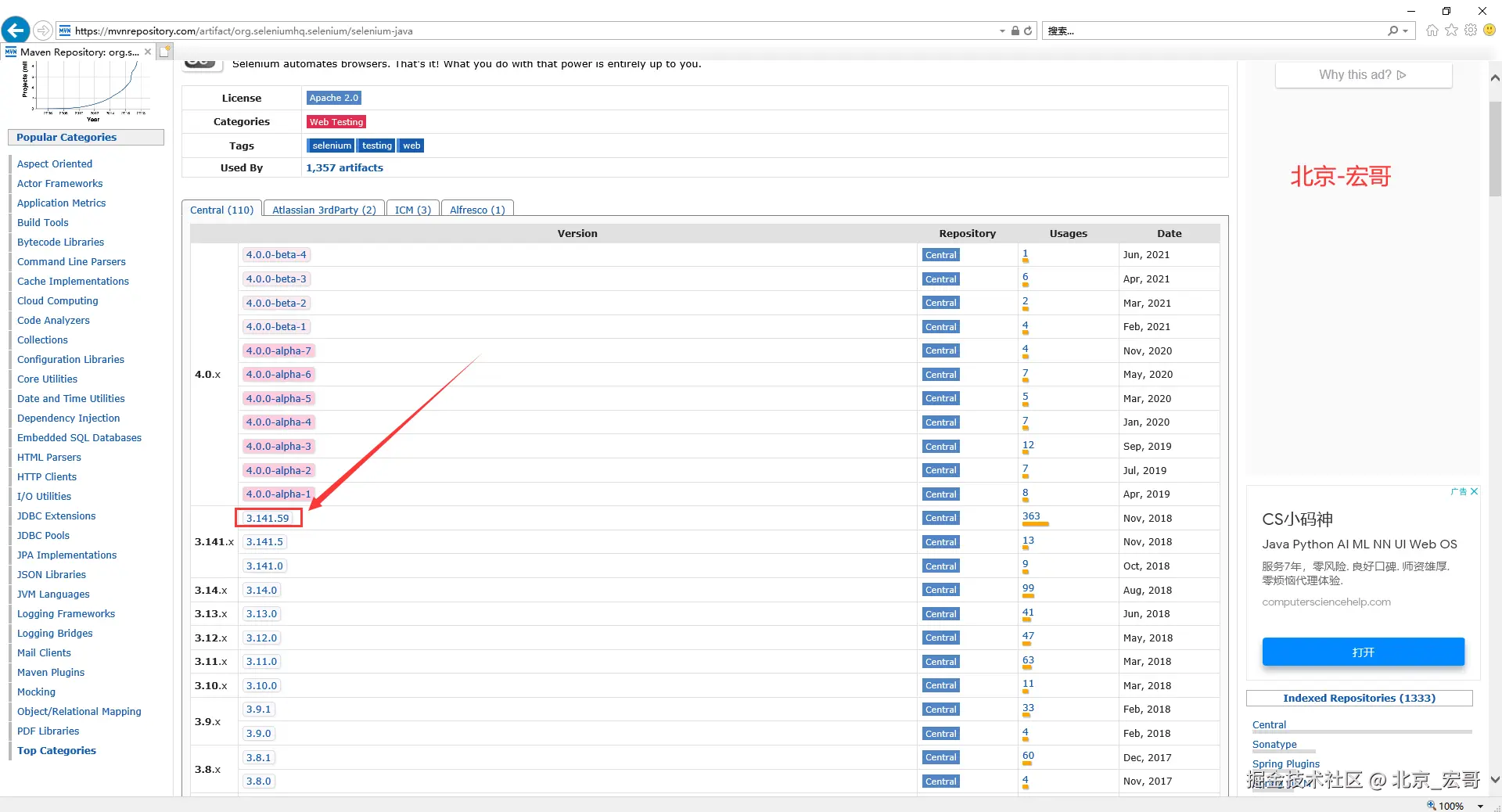The image size is (1502, 812).
Task: Click the 打开 button in the ad
Action: [1363, 652]
